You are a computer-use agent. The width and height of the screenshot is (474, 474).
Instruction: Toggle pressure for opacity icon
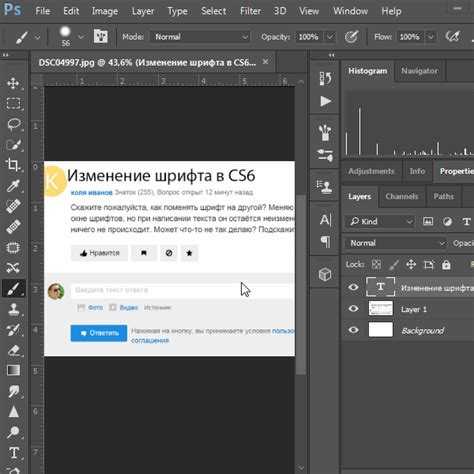351,36
